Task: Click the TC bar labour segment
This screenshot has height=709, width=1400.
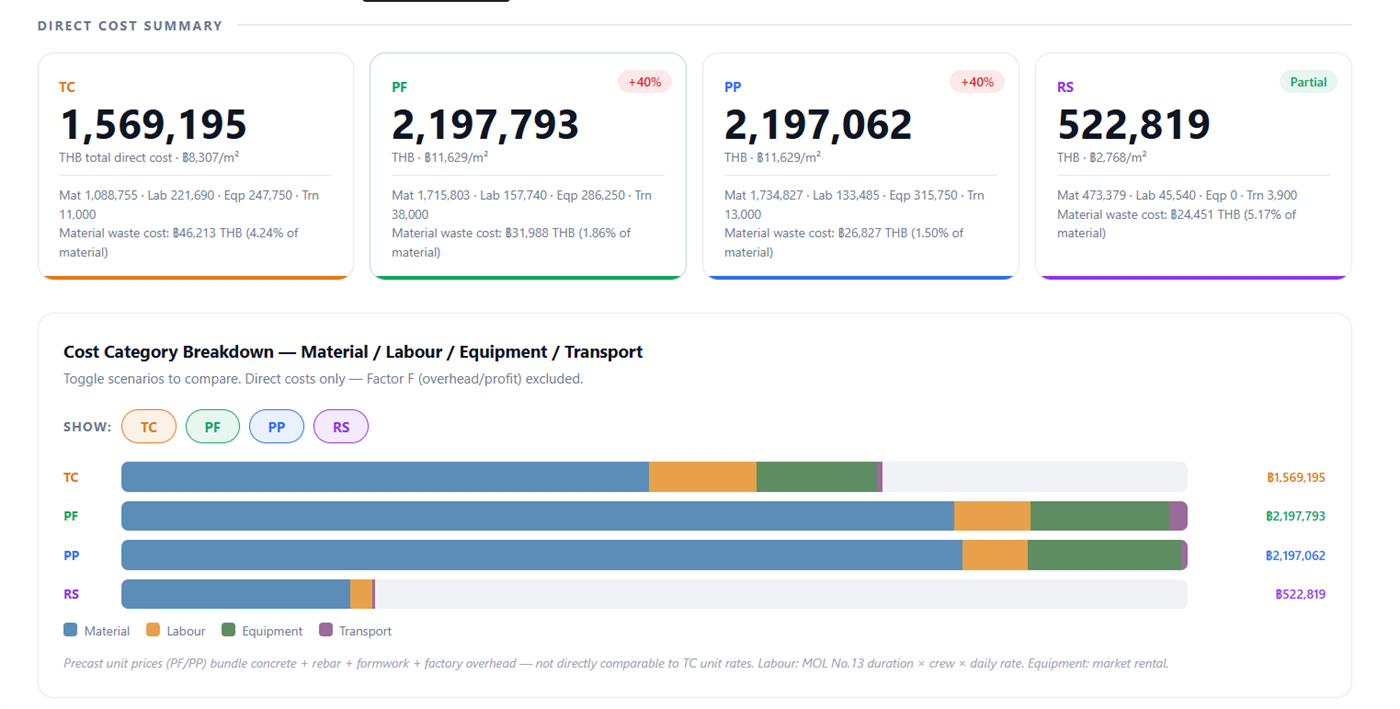Action: (x=703, y=477)
